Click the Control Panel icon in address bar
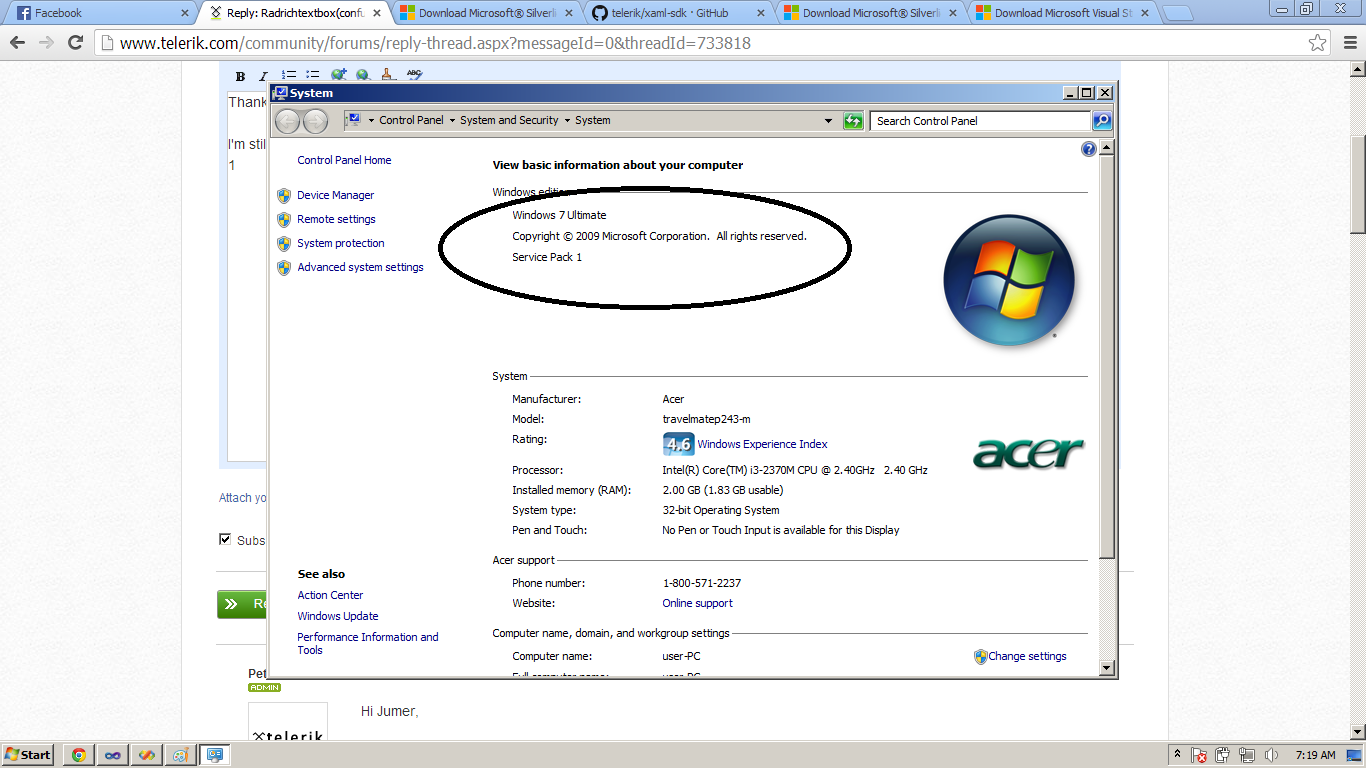 click(353, 120)
